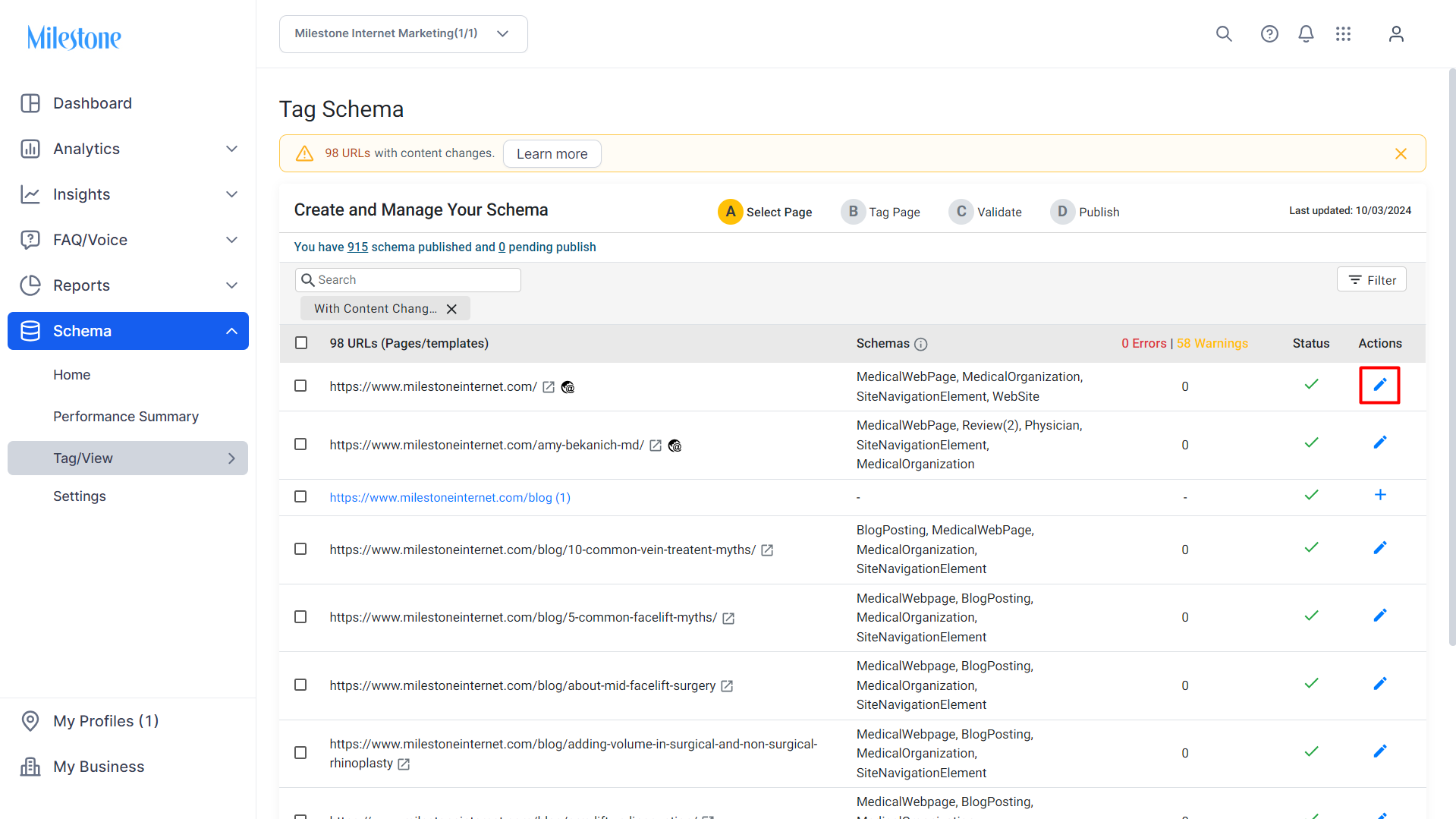Remove the With Content Changes filter chip
1456x819 pixels.
451,309
